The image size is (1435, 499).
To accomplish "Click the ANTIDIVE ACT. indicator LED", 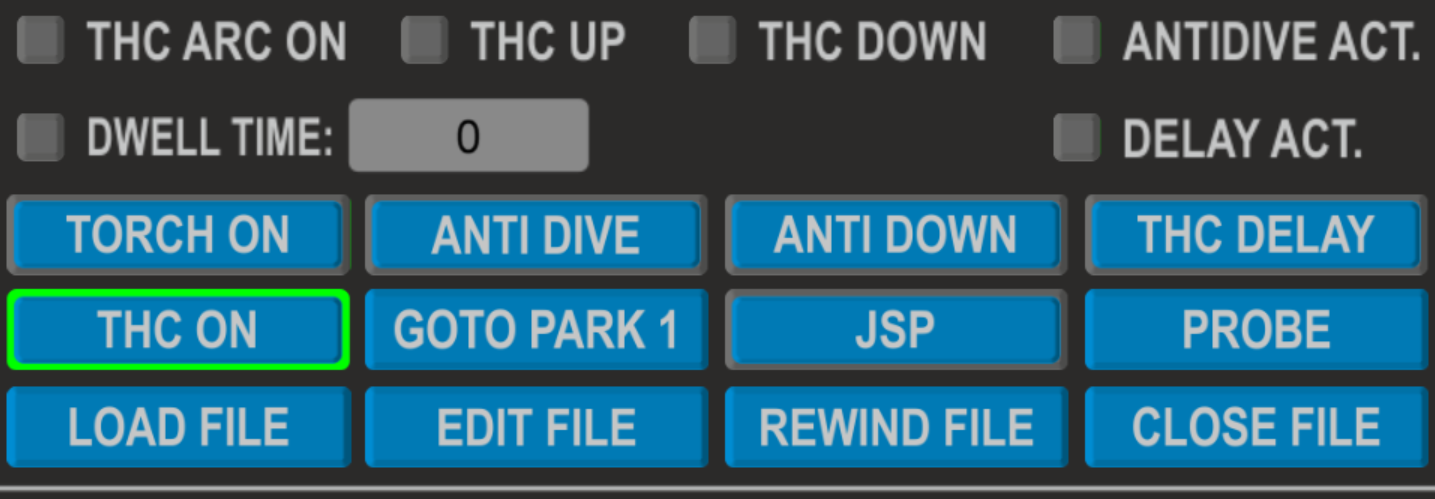I will (x=1077, y=41).
